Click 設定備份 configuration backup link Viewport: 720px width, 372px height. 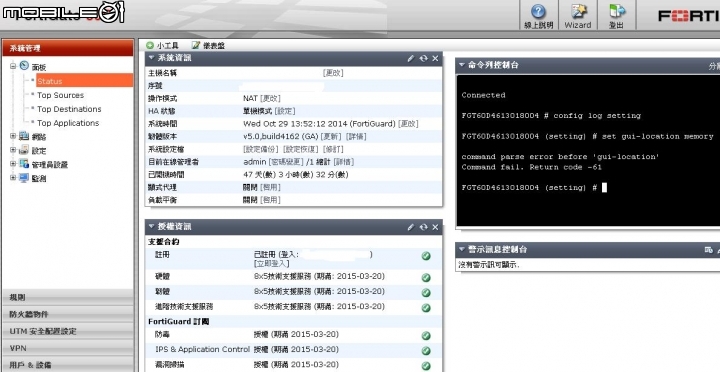261,149
